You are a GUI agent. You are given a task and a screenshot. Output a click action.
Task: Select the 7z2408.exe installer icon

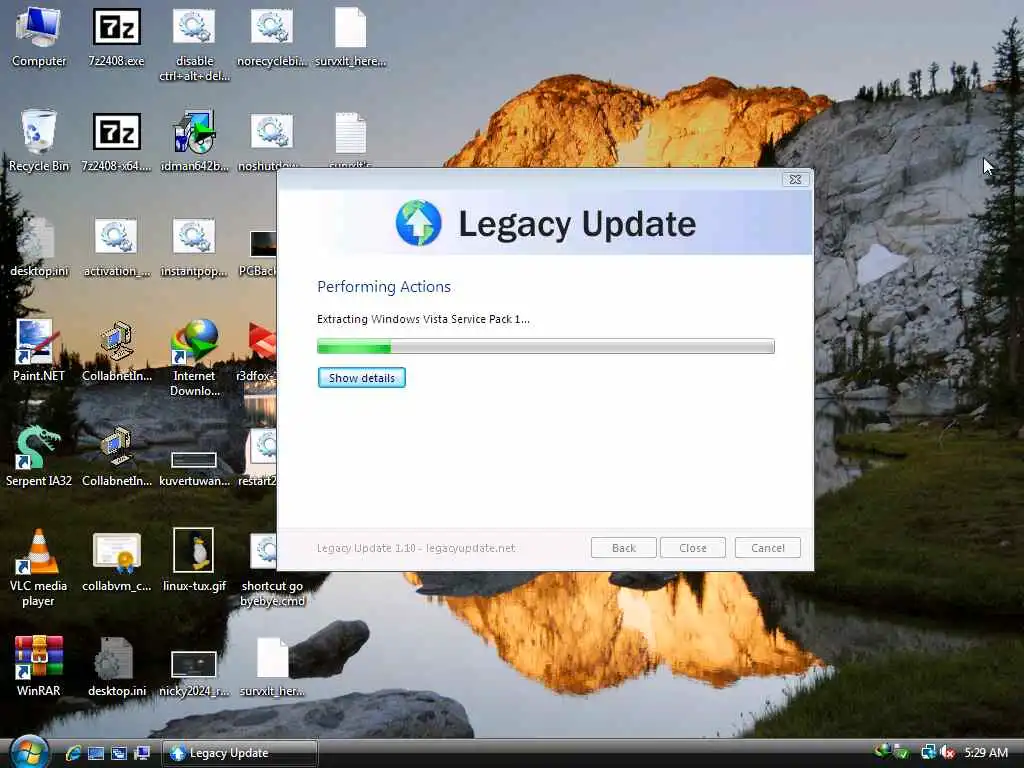tap(116, 37)
